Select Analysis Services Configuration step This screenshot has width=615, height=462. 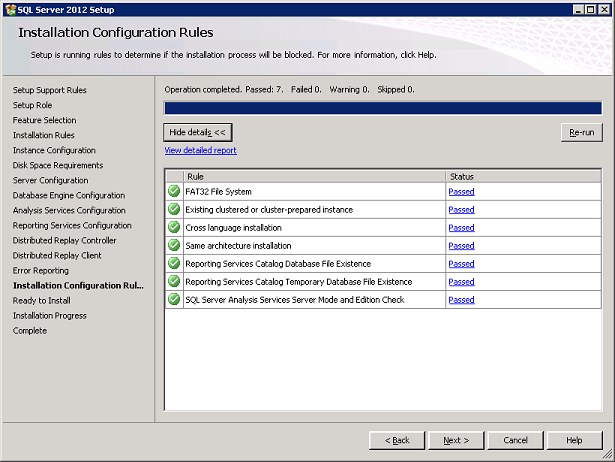69,211
